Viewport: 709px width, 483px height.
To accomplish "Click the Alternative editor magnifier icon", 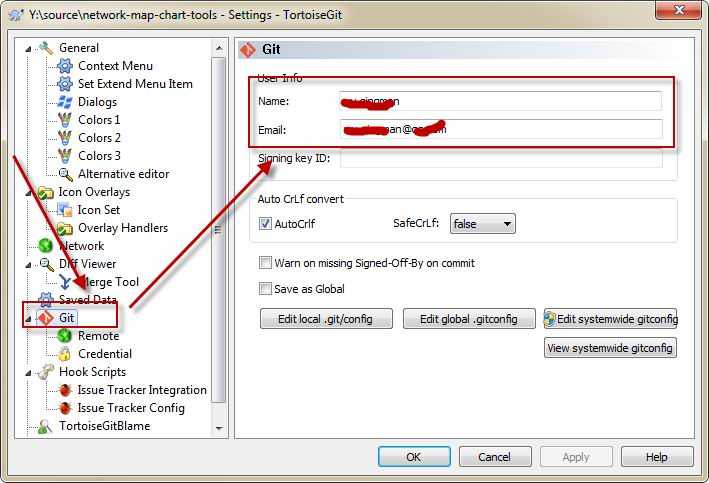I will 65,174.
